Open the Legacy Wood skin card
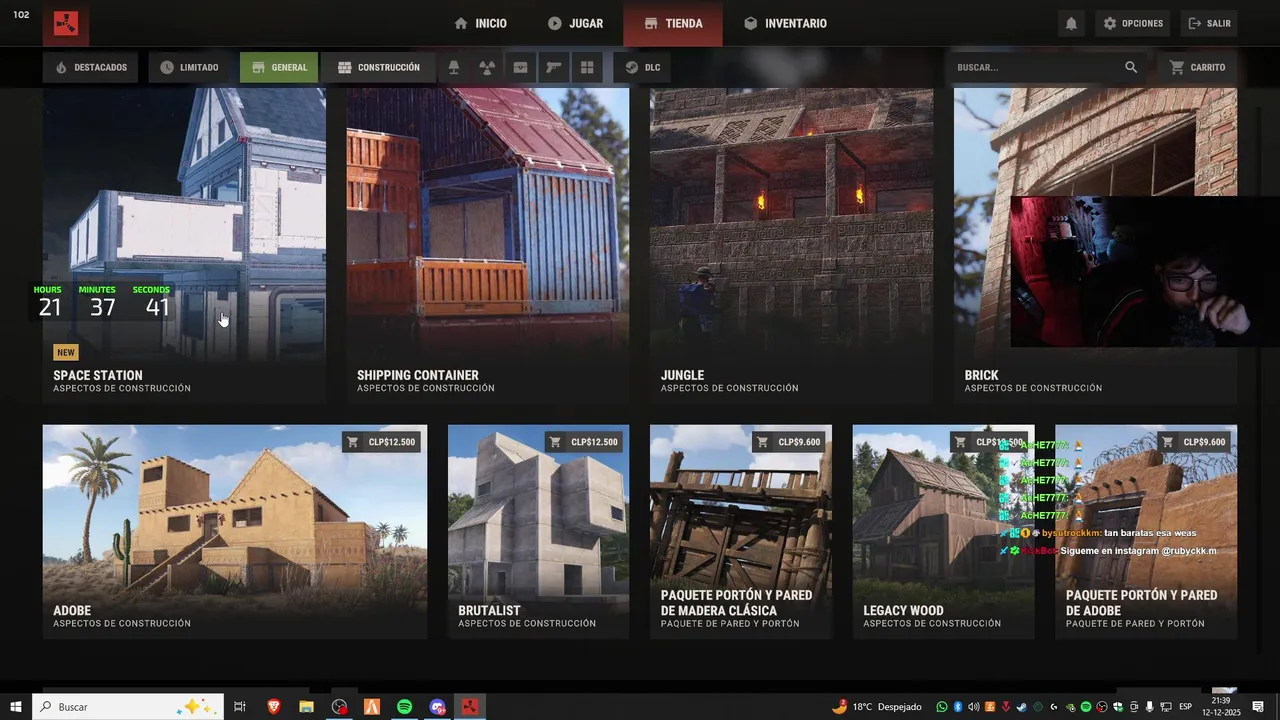Image resolution: width=1280 pixels, height=720 pixels. click(x=943, y=532)
